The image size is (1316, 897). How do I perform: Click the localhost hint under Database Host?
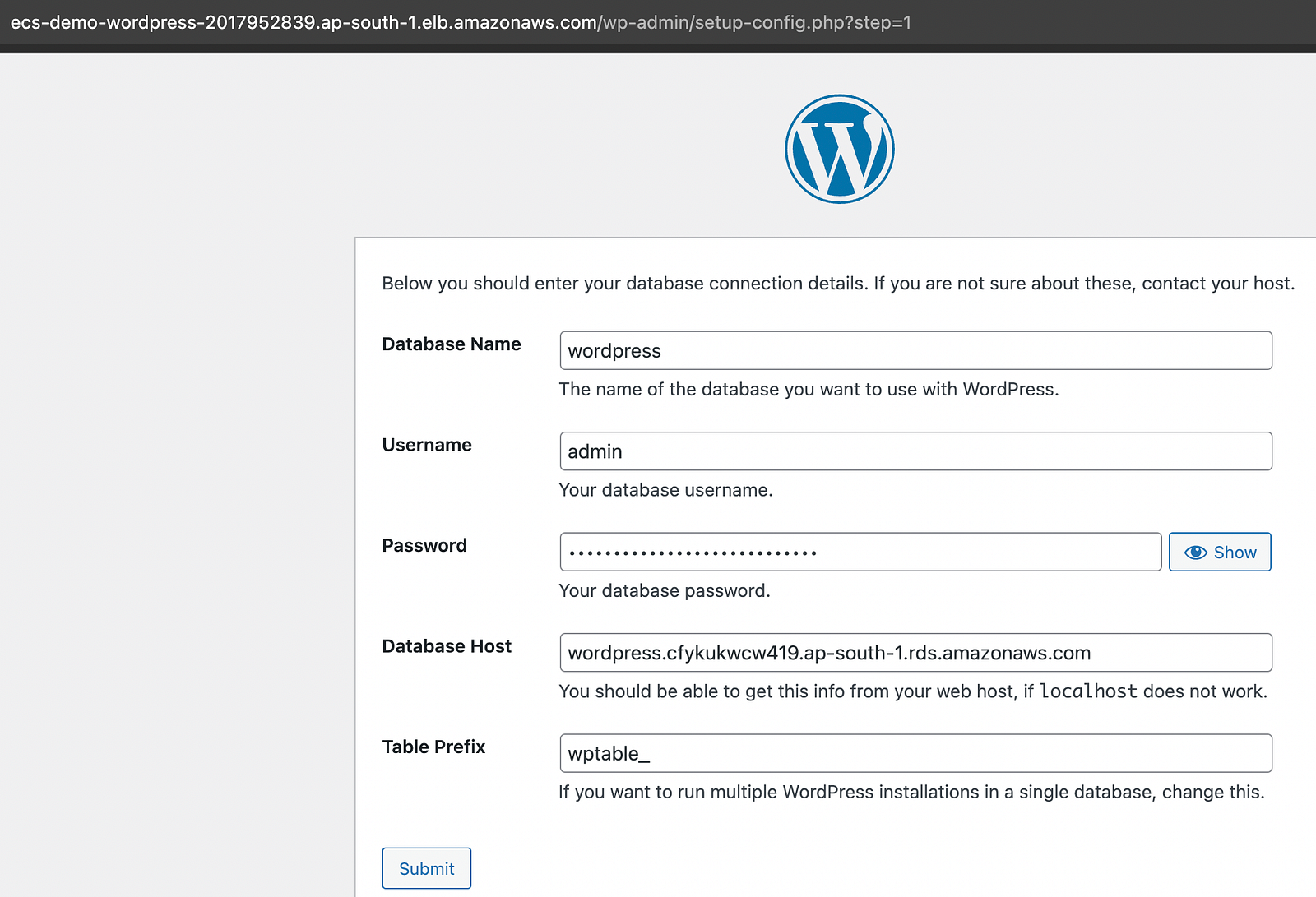tap(913, 691)
